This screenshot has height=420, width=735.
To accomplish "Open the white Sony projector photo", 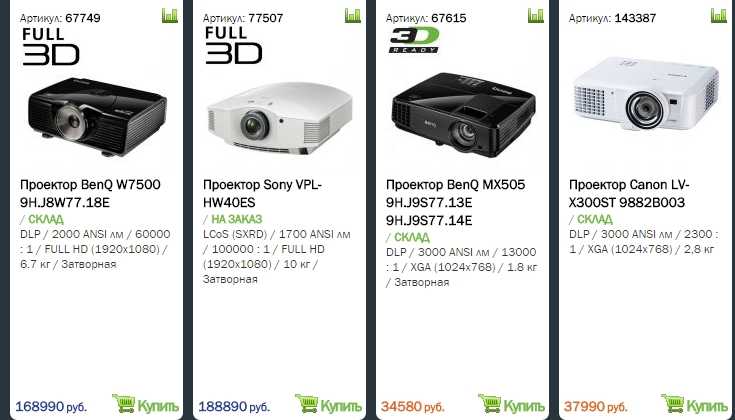I will 279,118.
